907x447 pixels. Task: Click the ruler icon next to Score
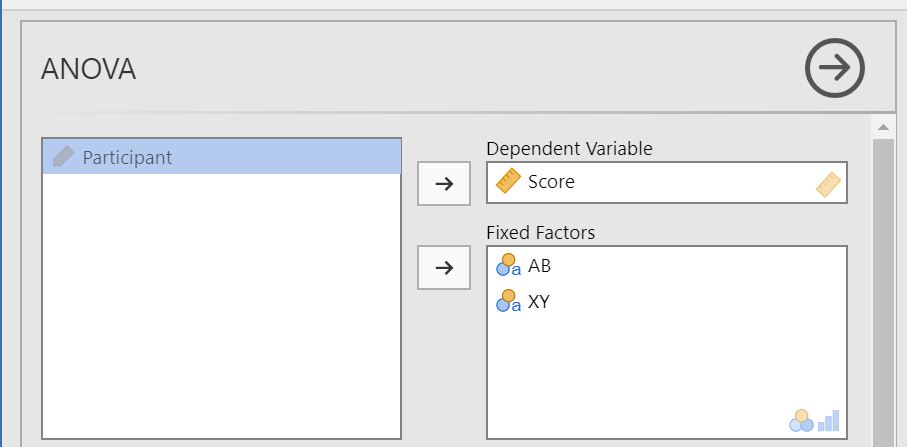(509, 182)
